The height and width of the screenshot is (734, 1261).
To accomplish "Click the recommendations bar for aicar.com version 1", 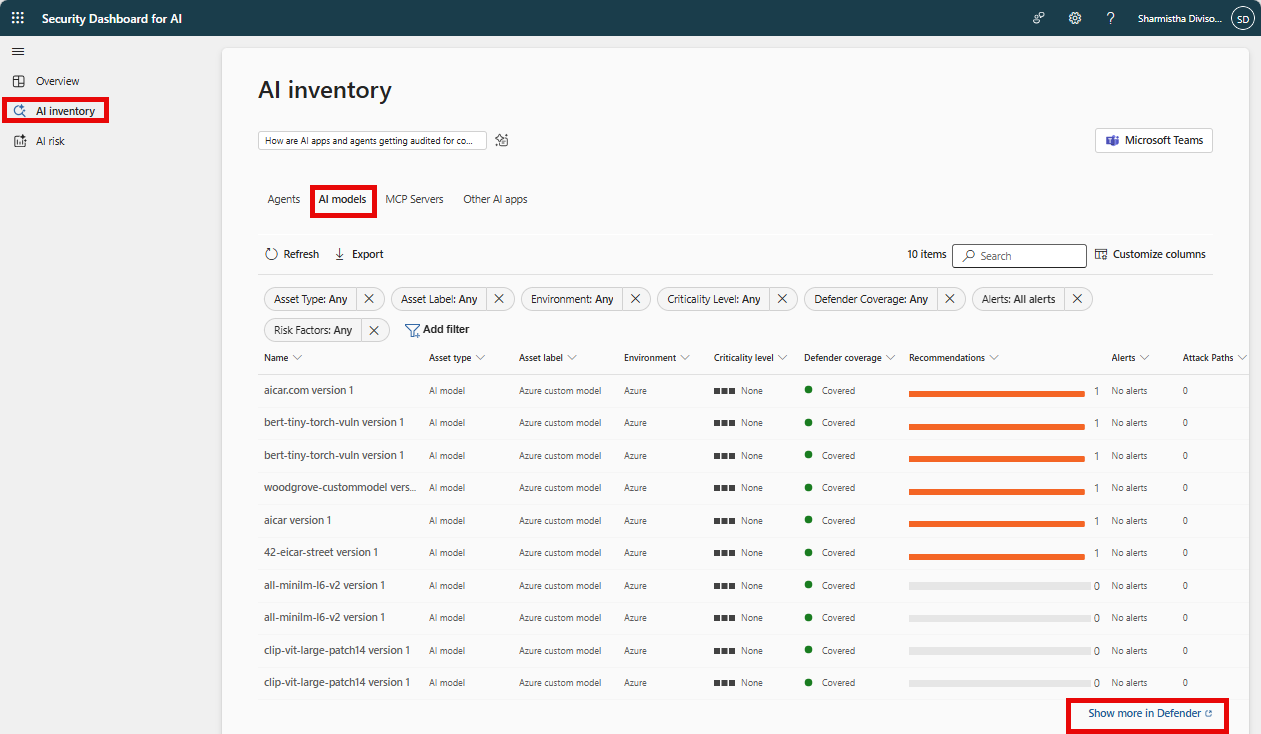I will [x=997, y=394].
